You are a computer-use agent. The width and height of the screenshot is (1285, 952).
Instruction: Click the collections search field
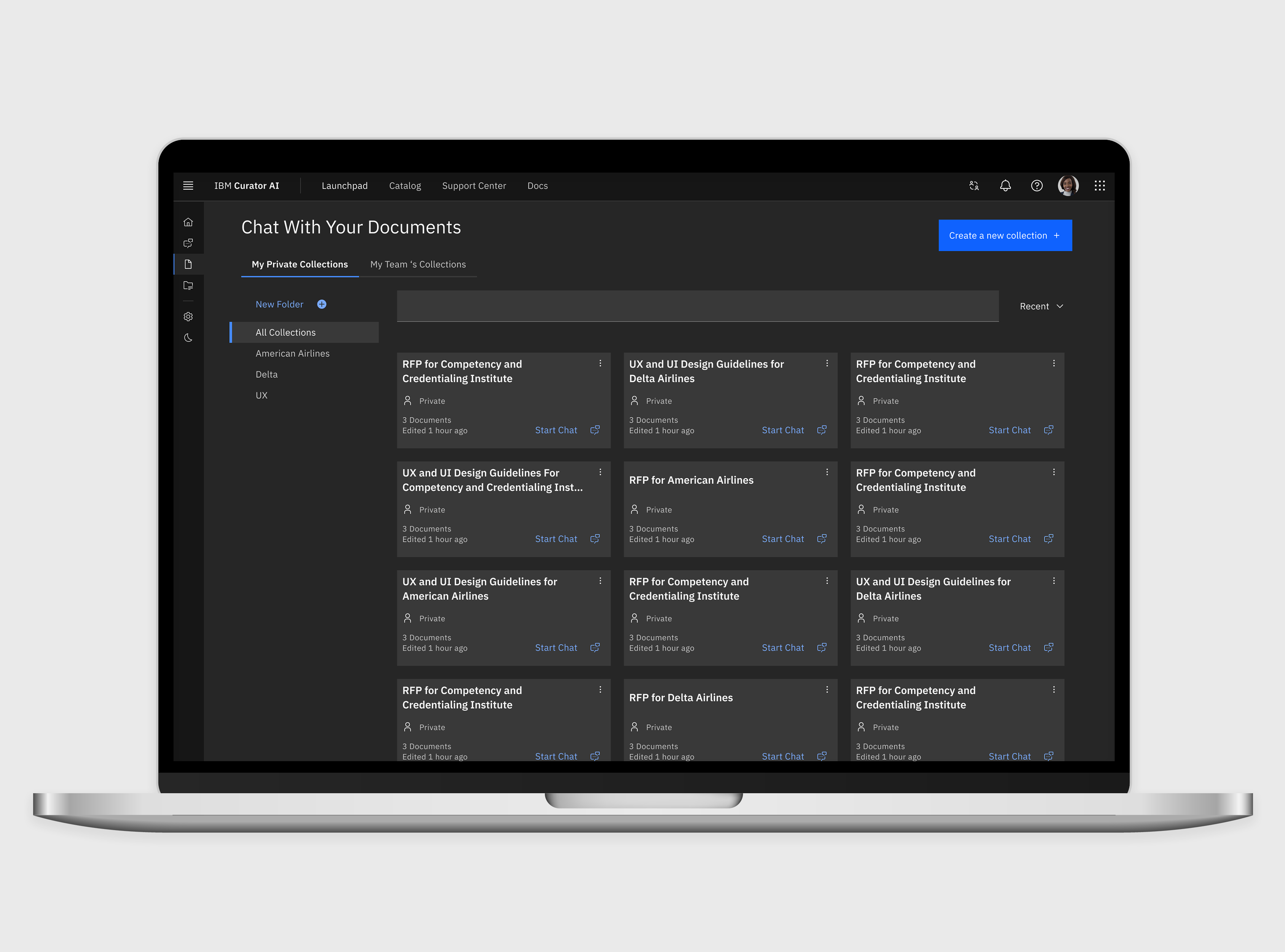pos(697,306)
